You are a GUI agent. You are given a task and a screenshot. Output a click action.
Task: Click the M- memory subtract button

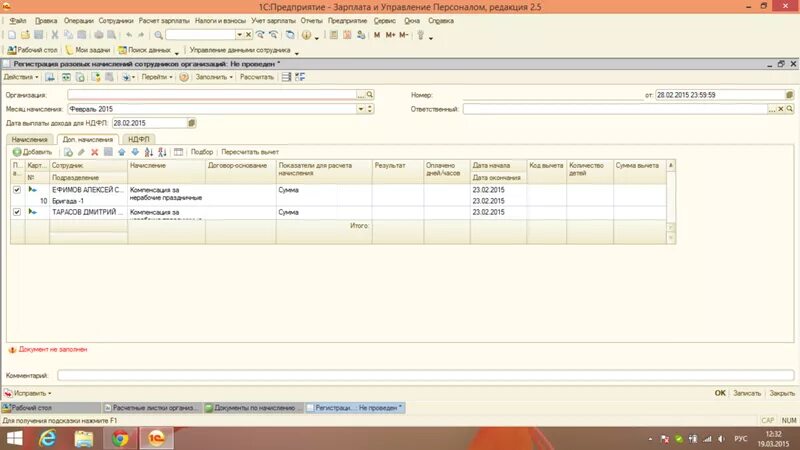[404, 35]
